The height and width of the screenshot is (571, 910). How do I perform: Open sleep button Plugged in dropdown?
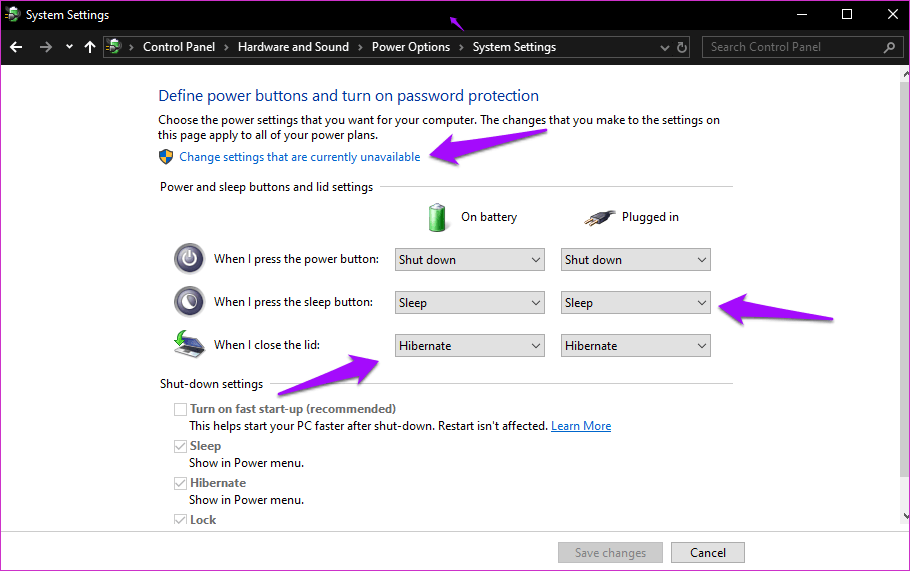tap(635, 302)
